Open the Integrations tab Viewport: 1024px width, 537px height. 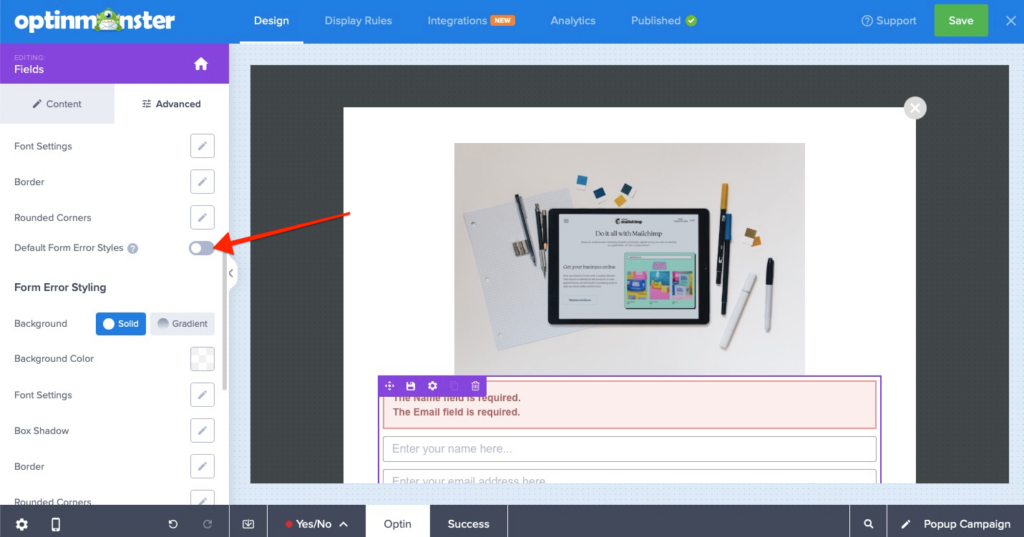[471, 21]
